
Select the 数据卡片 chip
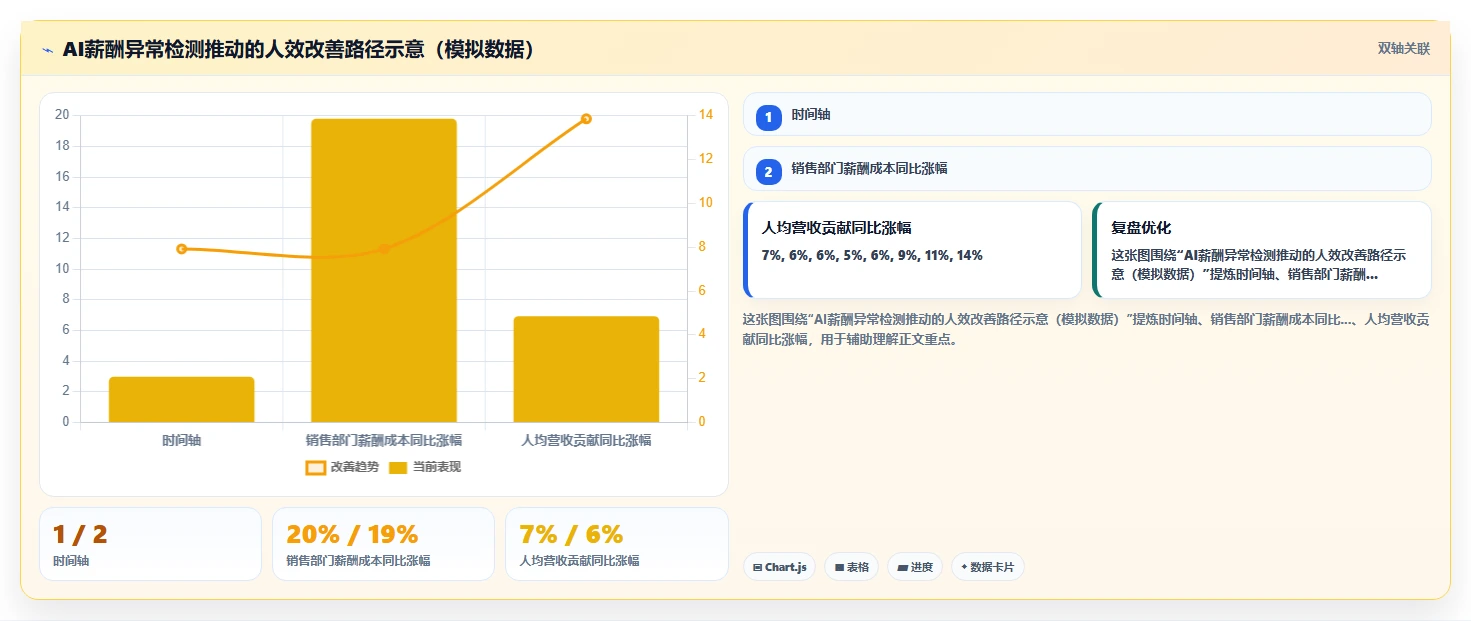tap(988, 567)
